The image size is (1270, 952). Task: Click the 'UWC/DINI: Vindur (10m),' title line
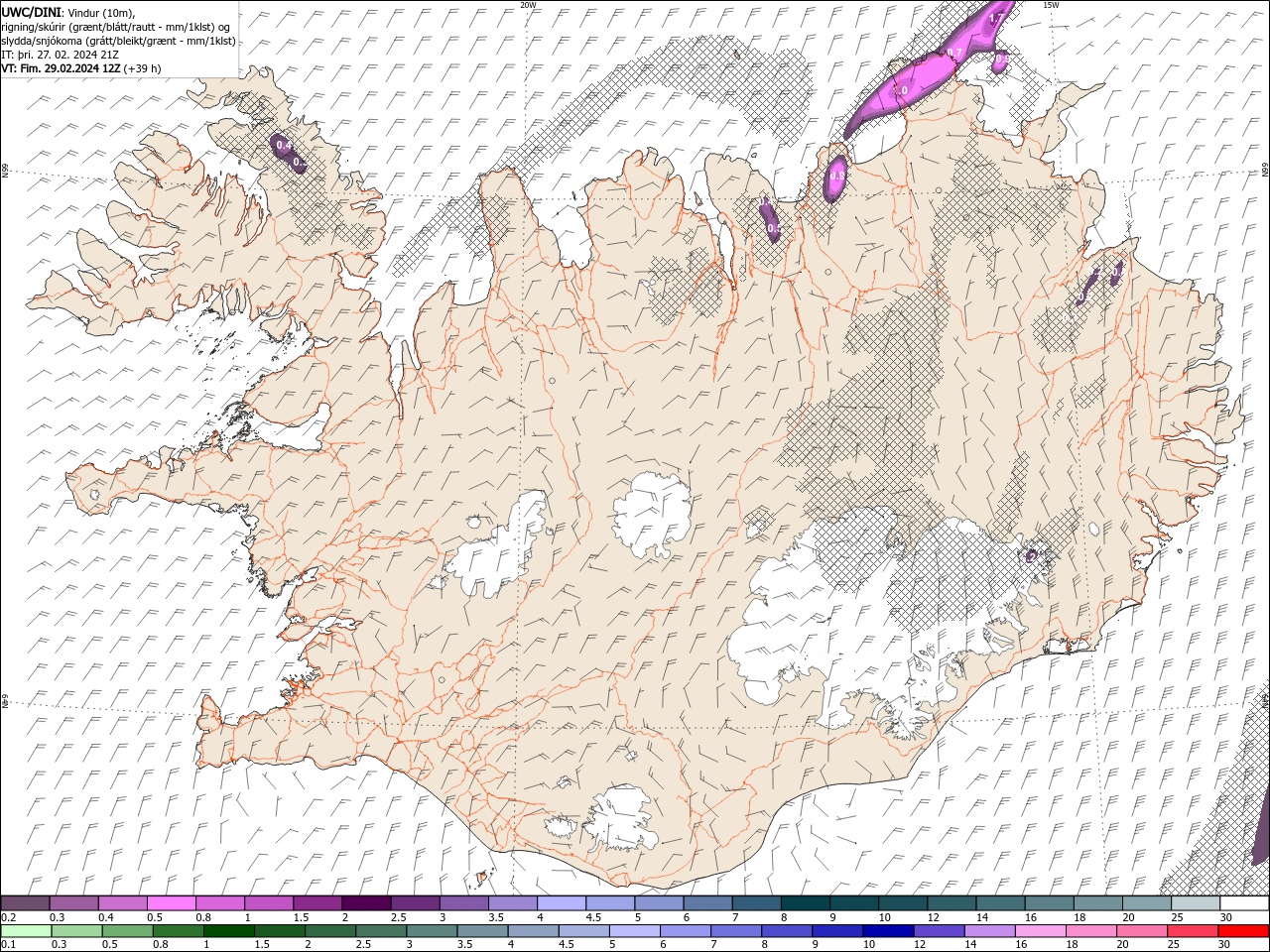click(68, 11)
